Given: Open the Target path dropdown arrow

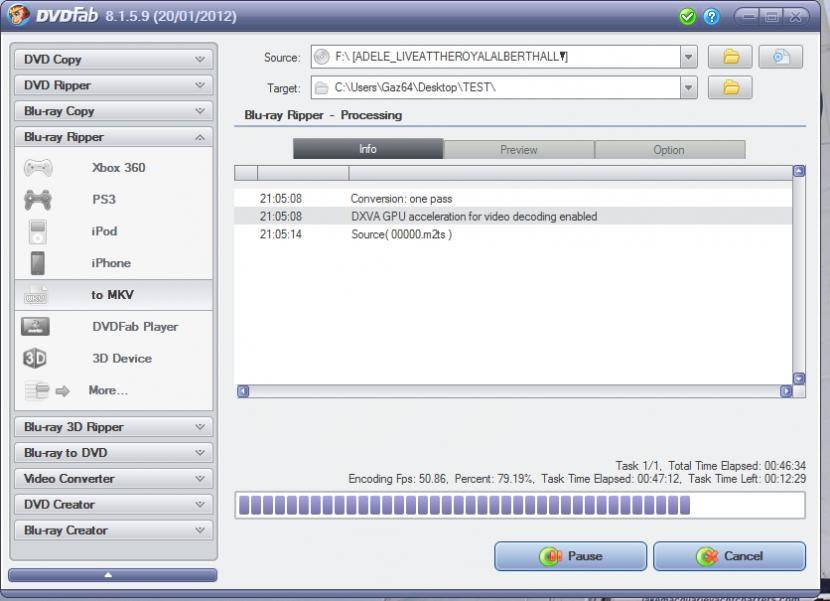Looking at the screenshot, I should pos(688,88).
